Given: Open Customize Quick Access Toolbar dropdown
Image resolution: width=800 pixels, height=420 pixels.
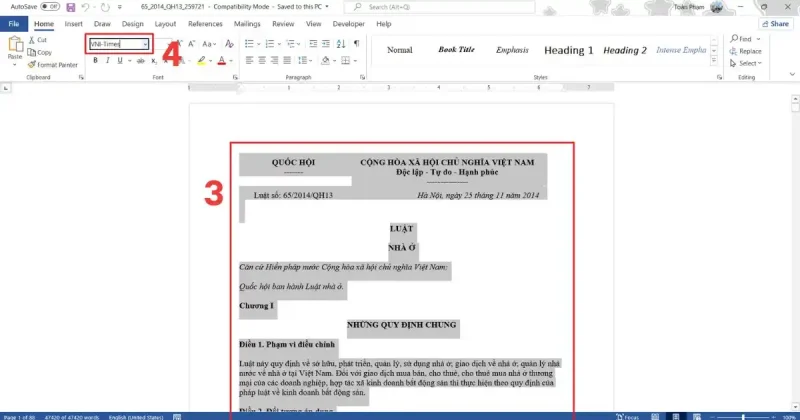Looking at the screenshot, I should pyautogui.click(x=120, y=7).
